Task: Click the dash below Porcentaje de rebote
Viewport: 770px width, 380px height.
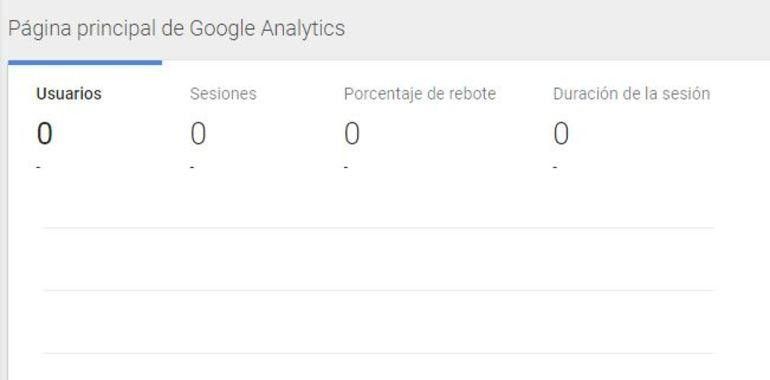Action: pyautogui.click(x=346, y=168)
